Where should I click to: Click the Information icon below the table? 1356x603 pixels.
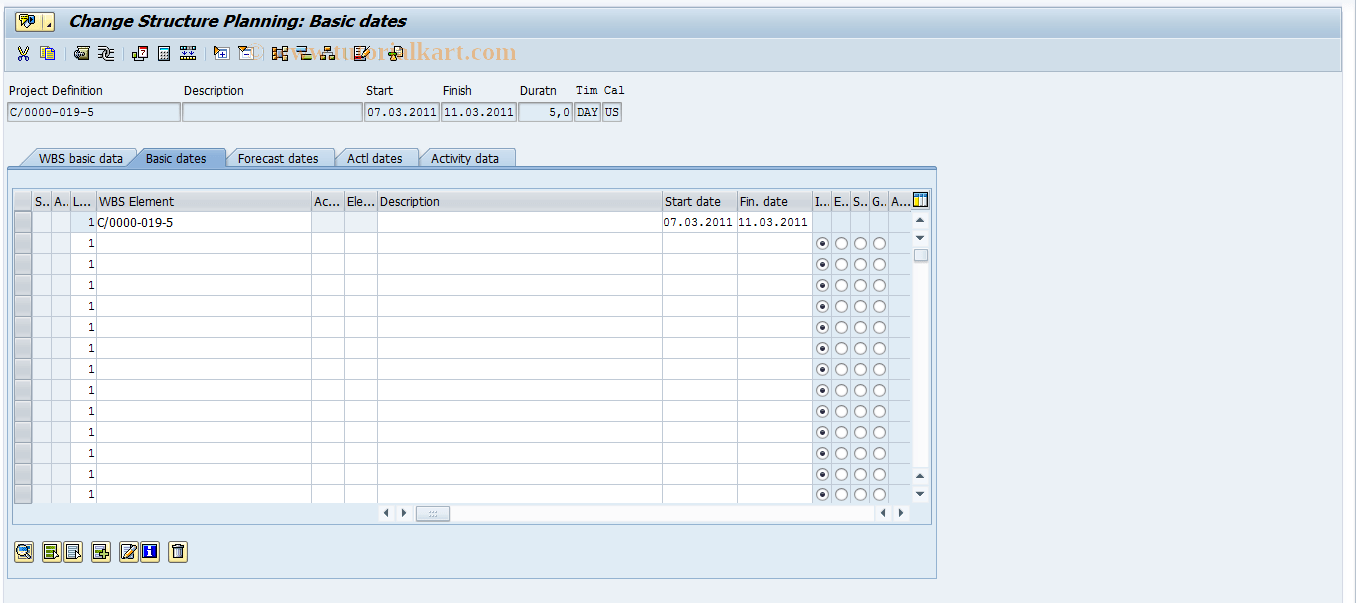point(148,552)
